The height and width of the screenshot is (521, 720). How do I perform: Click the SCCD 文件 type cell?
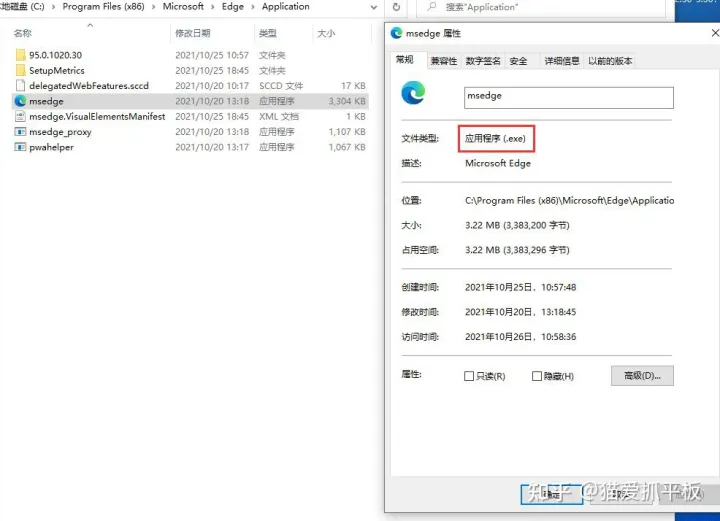[x=281, y=86]
